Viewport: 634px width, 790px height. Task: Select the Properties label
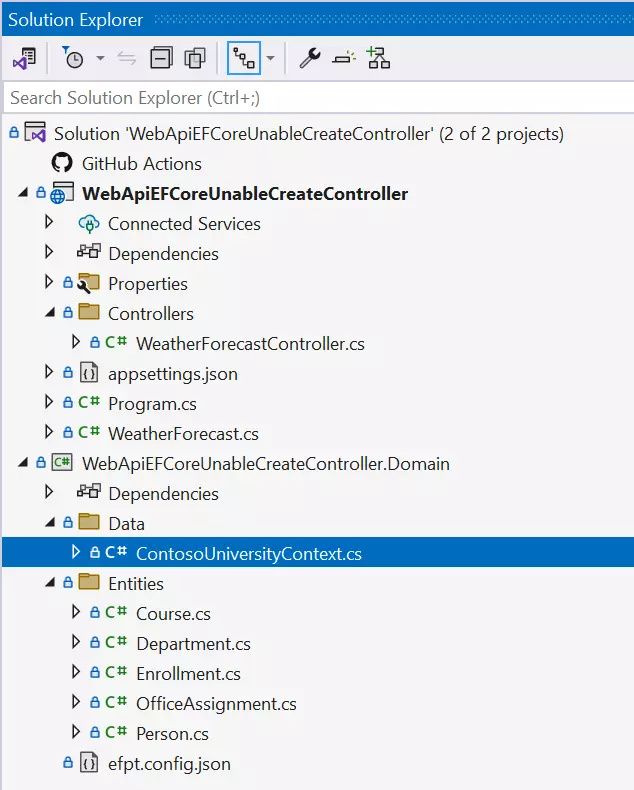[148, 284]
